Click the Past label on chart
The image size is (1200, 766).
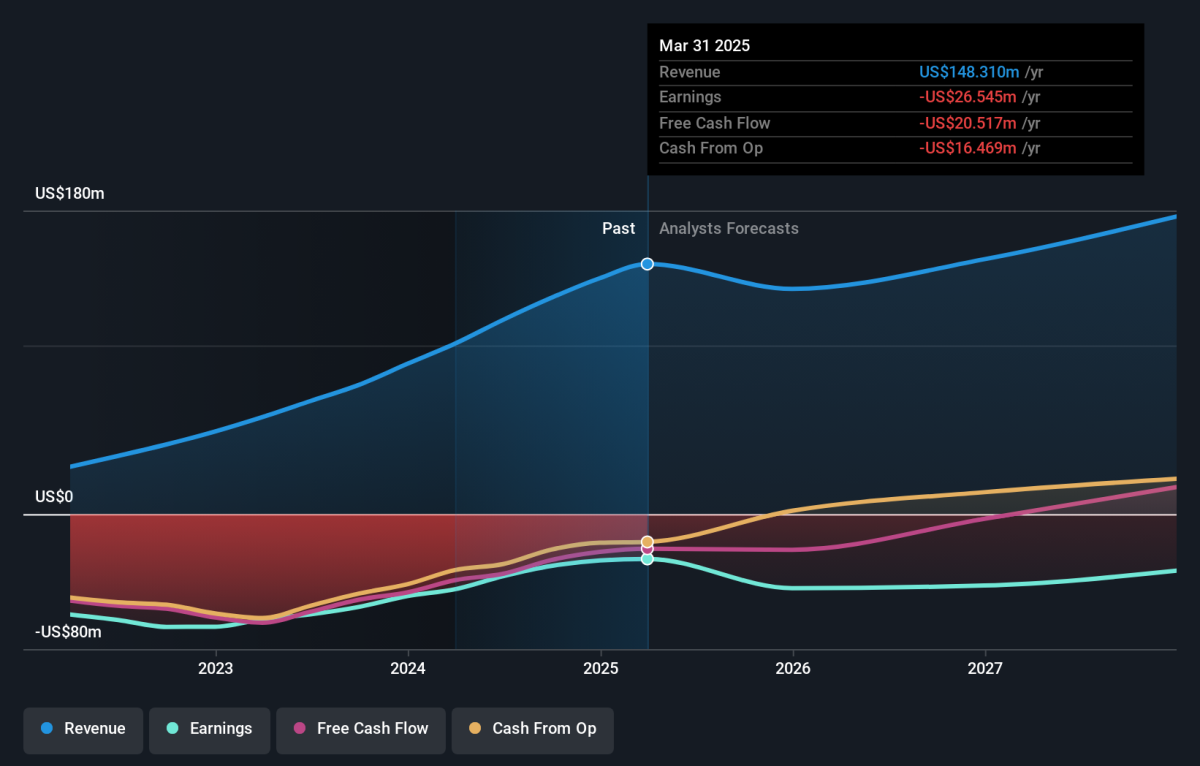[618, 228]
